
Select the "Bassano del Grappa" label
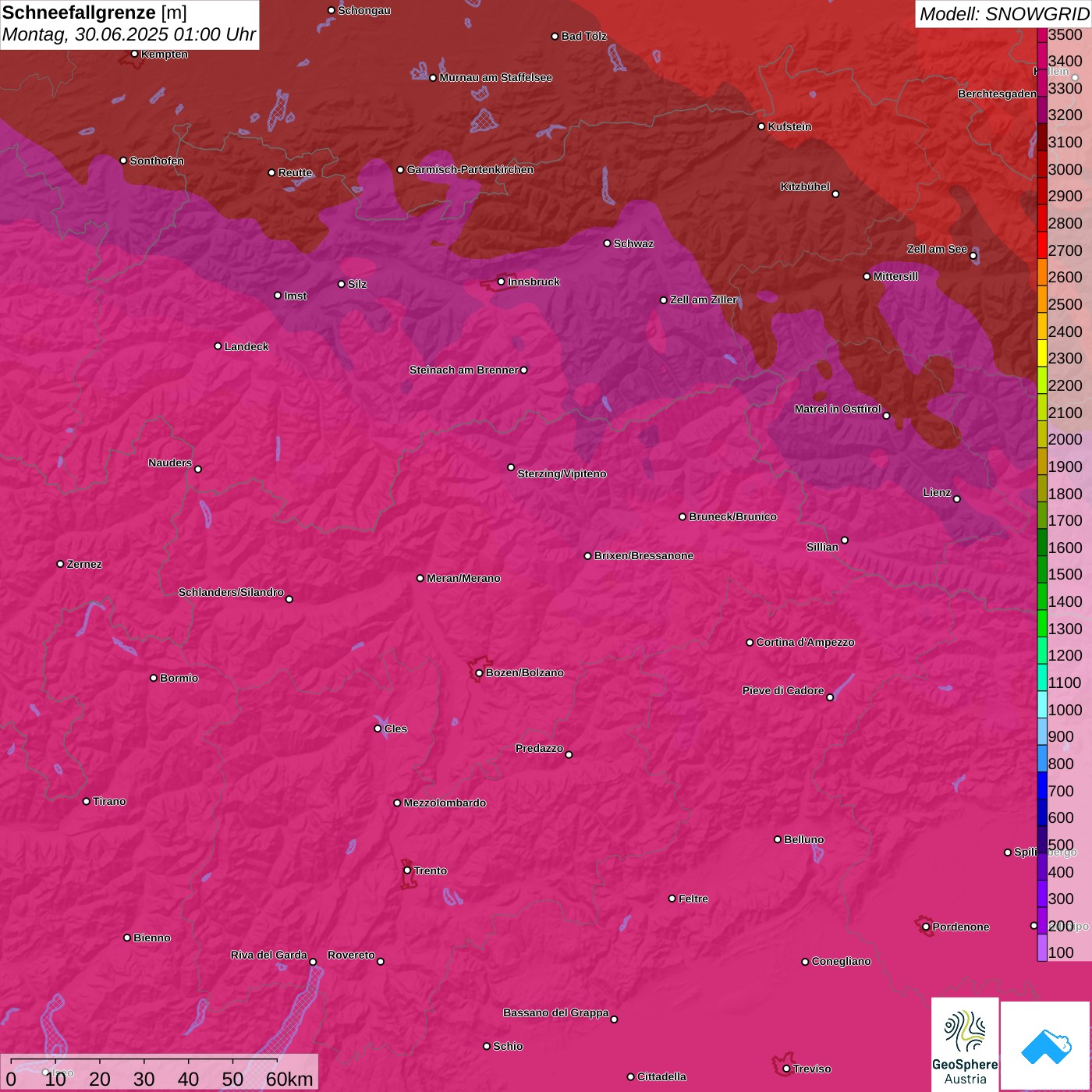coord(556,1012)
